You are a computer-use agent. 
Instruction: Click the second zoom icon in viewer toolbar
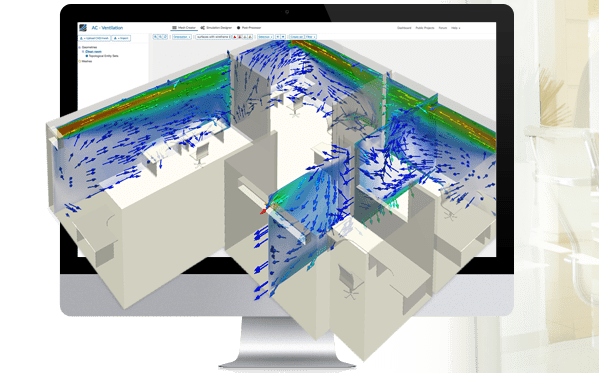click(x=160, y=37)
